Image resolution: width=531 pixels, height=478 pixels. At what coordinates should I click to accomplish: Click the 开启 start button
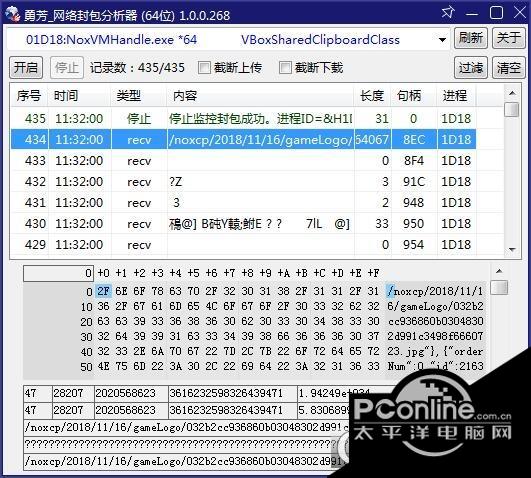click(26, 67)
